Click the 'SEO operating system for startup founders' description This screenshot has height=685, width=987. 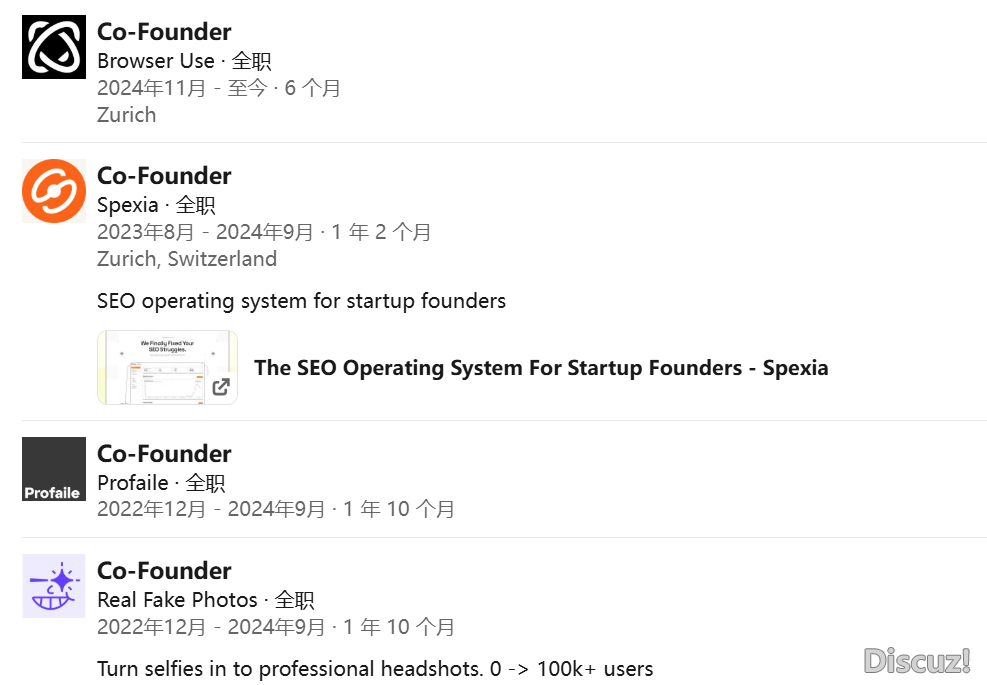pos(302,301)
